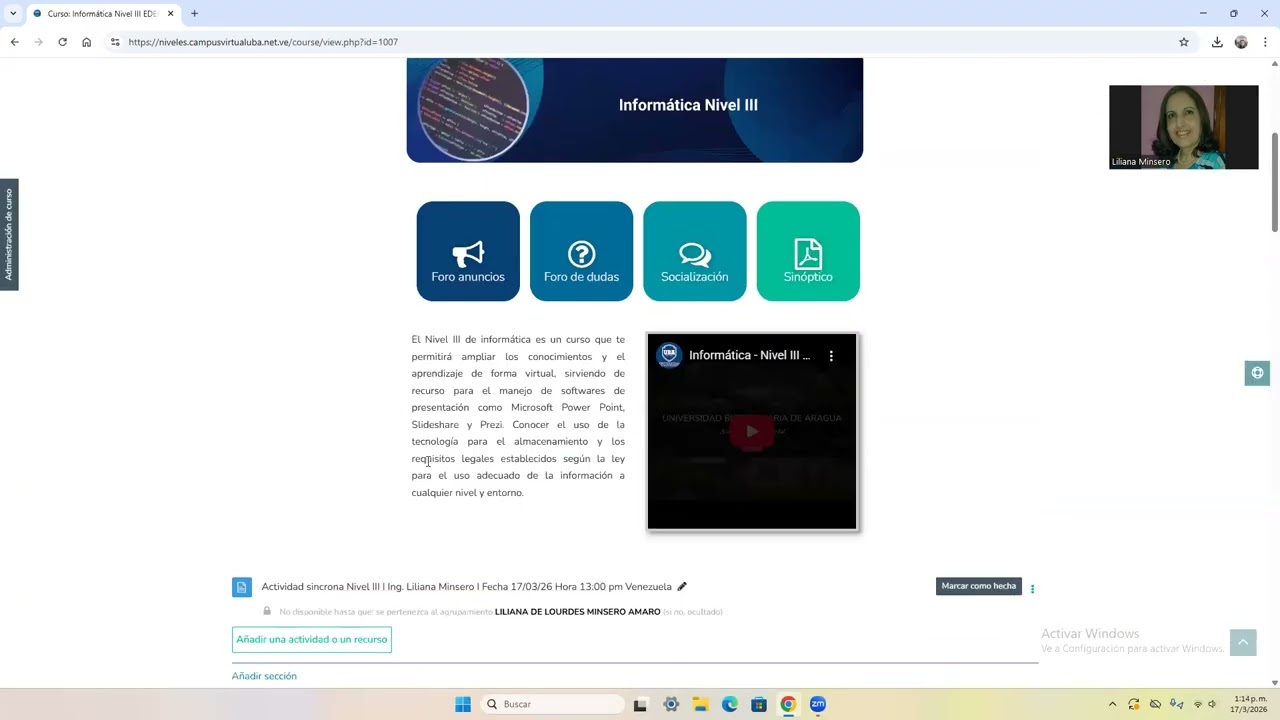Click the teal accessibility icon on right edge
Screen dimensions: 1280x720
click(x=1257, y=373)
